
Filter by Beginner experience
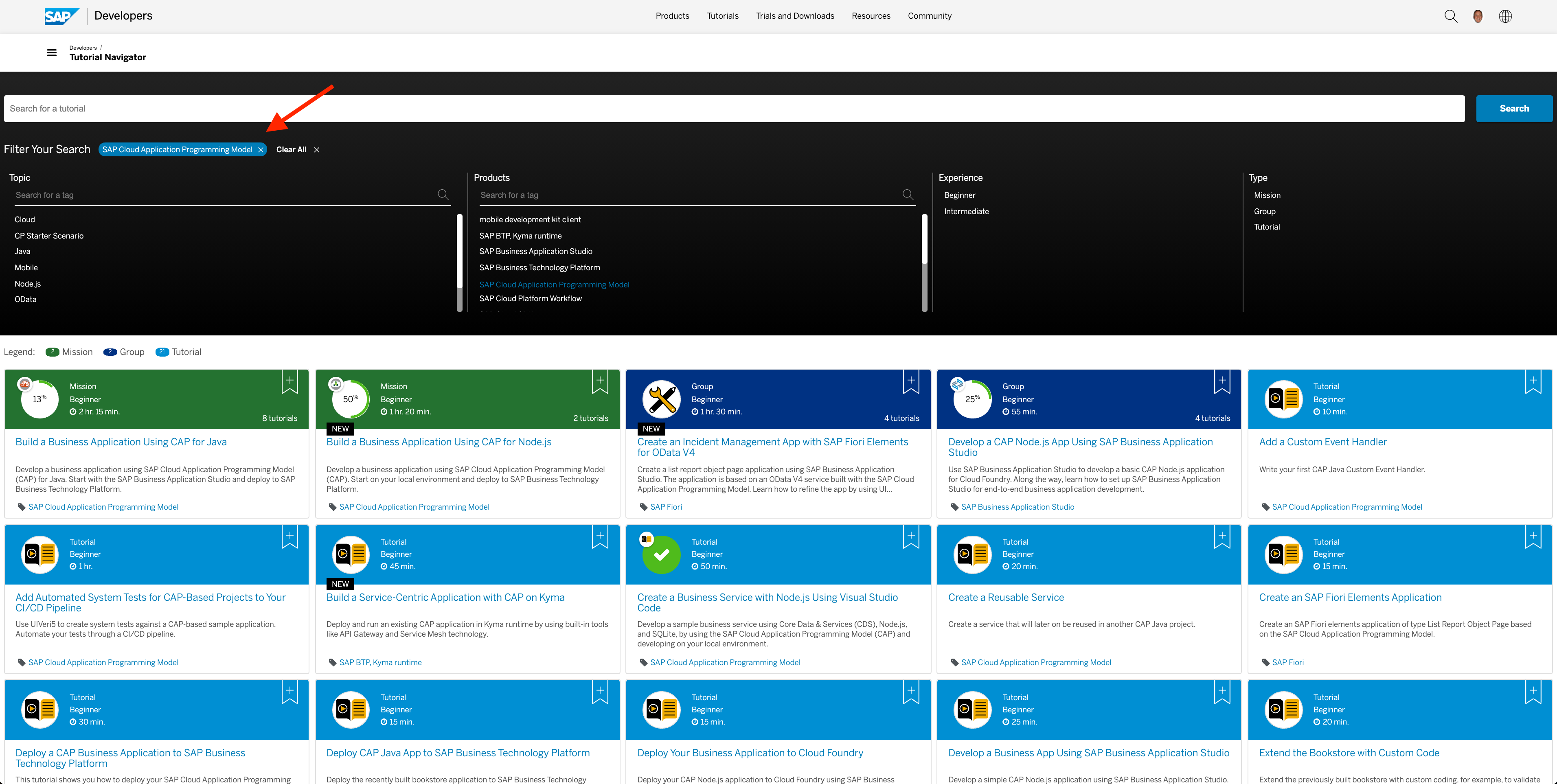[959, 195]
